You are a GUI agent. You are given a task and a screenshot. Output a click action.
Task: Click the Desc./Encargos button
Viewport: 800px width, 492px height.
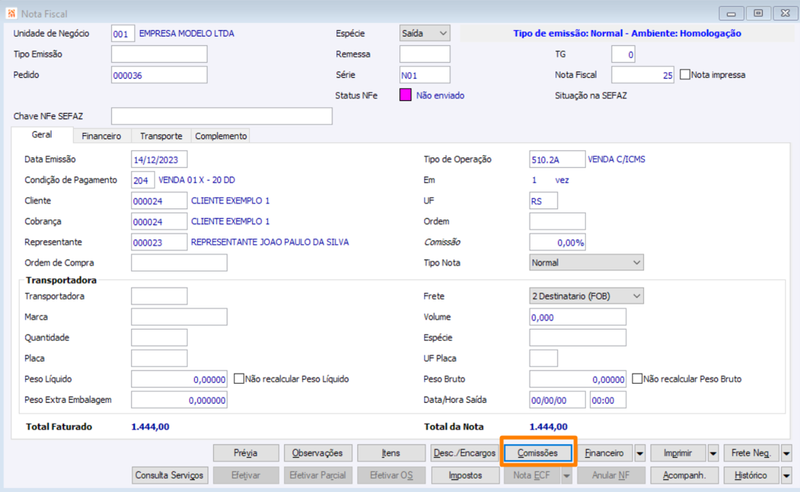[464, 453]
